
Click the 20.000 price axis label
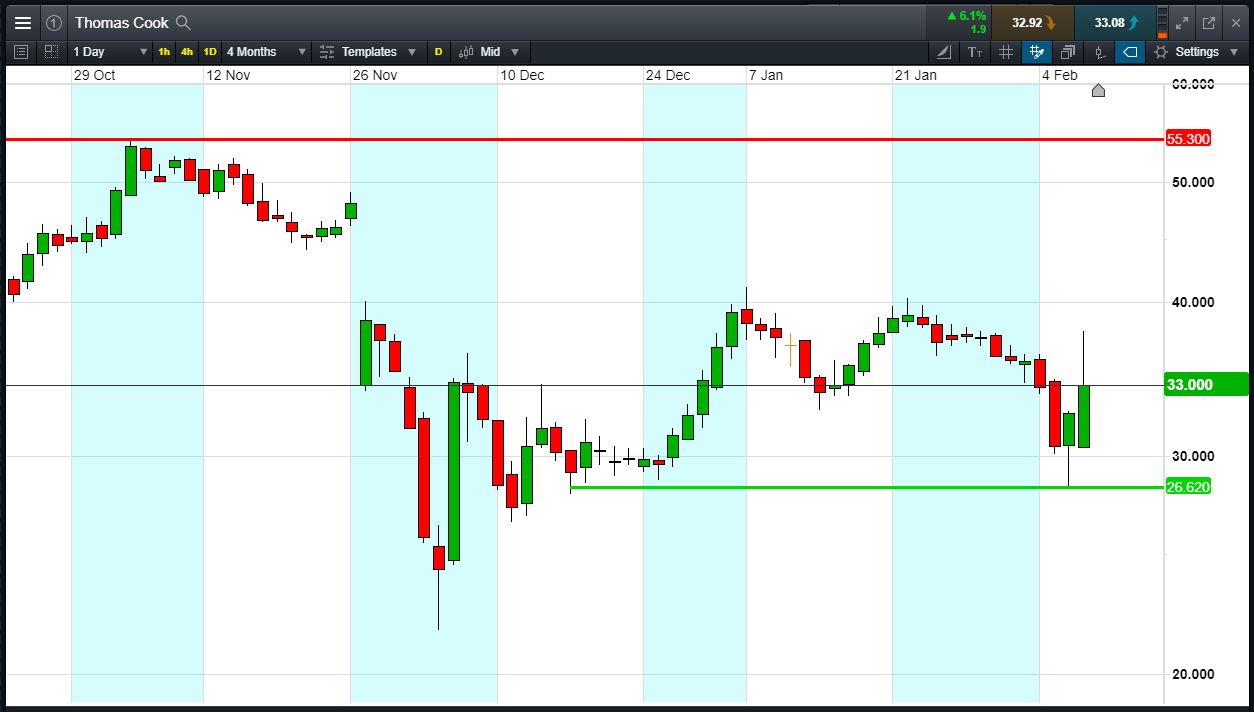pos(1192,674)
